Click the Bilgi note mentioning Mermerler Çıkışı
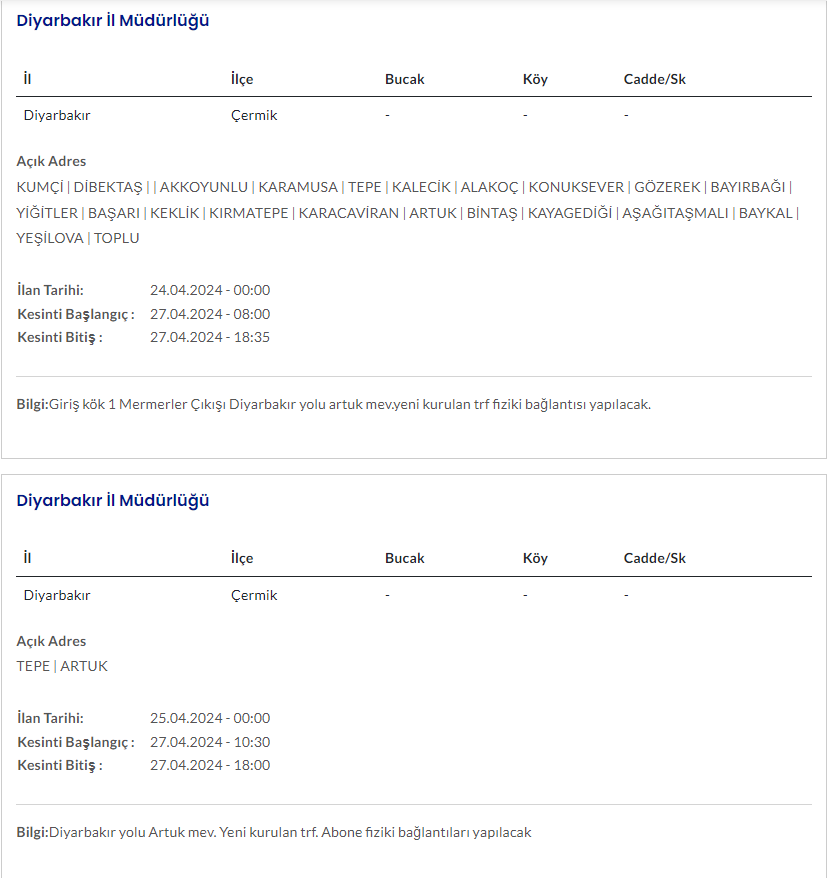 pos(334,405)
